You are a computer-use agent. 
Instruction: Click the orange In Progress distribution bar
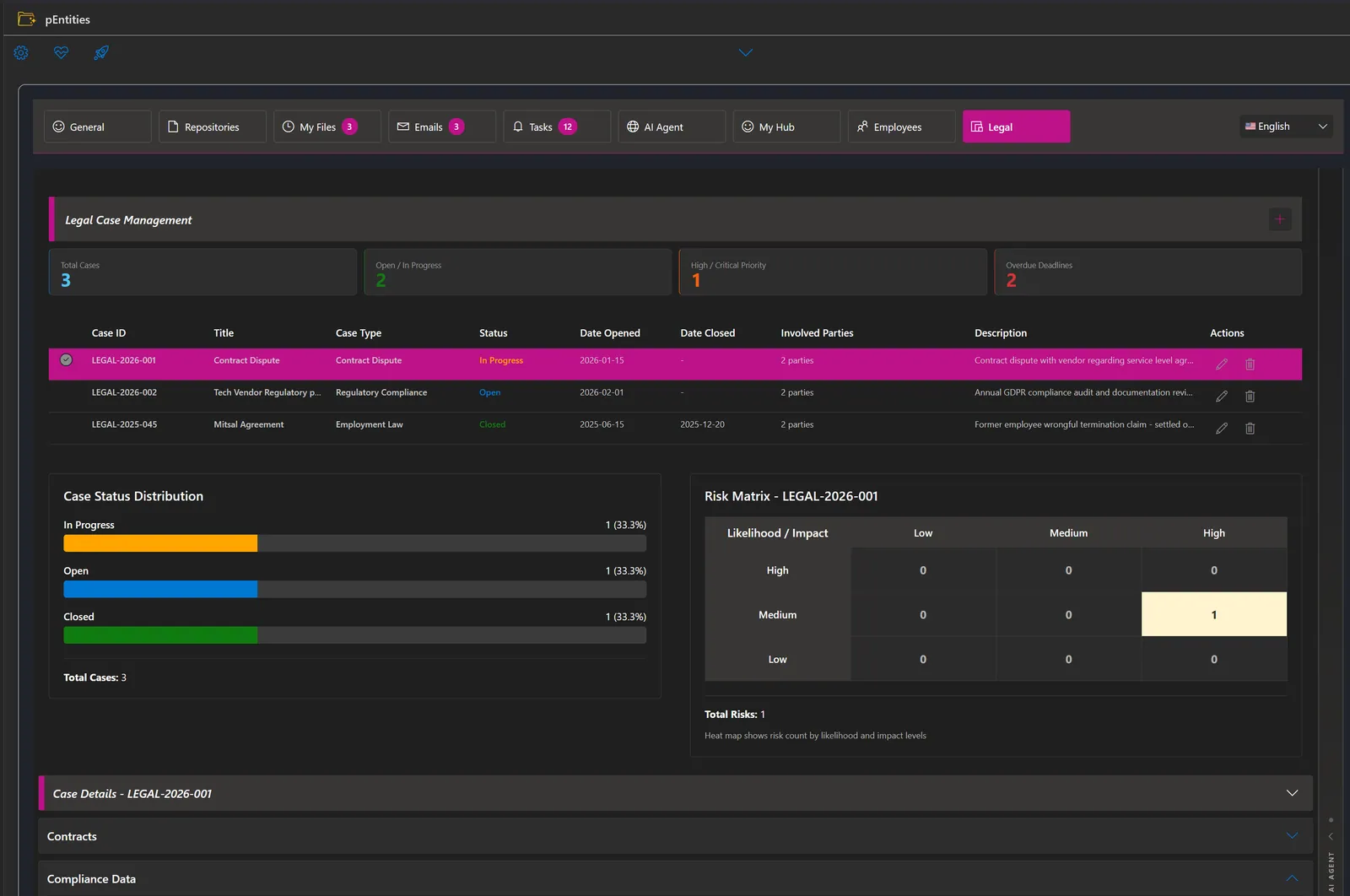pyautogui.click(x=160, y=543)
